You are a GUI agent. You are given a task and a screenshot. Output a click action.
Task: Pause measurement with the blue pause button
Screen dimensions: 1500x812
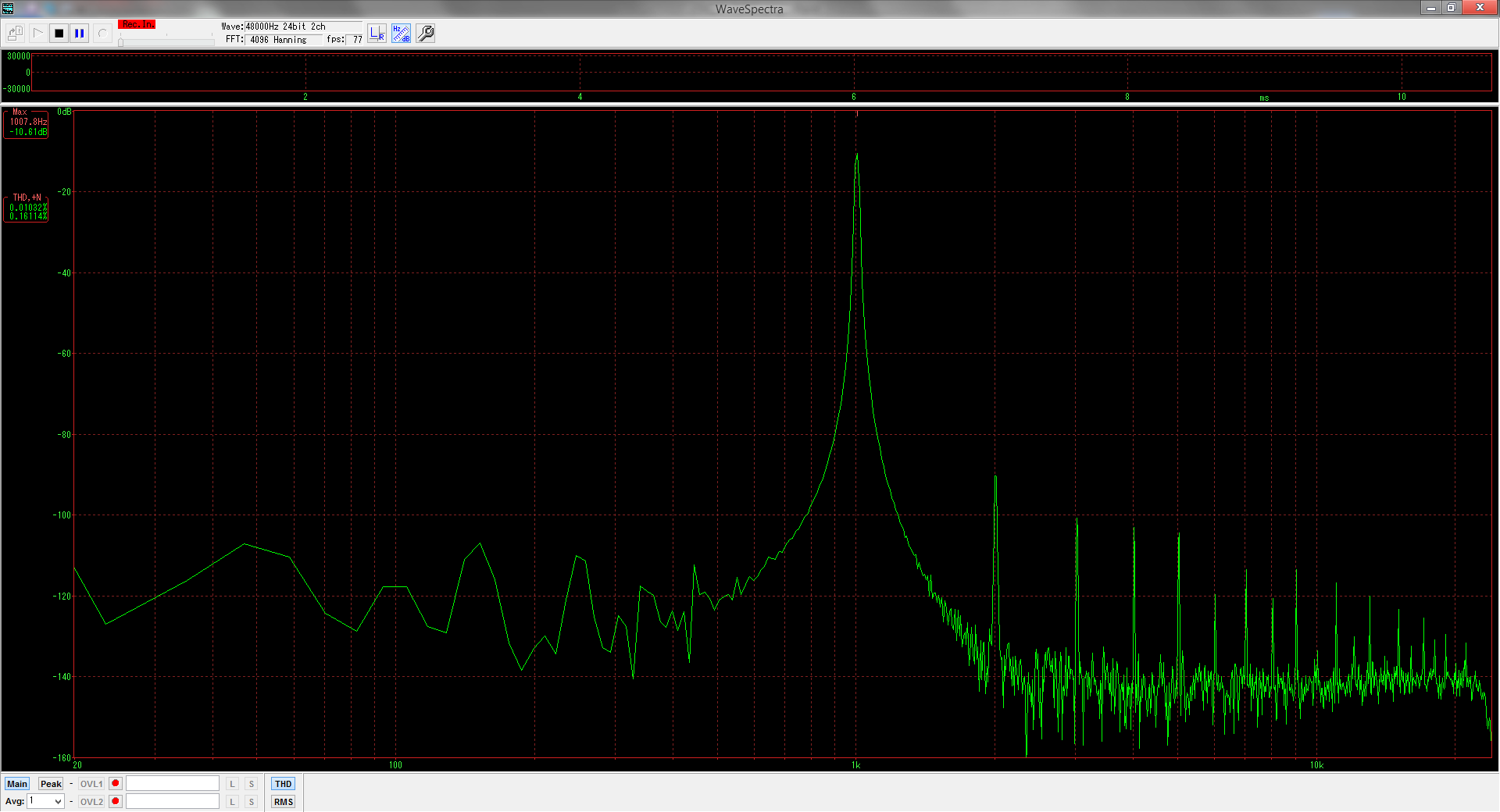click(x=80, y=34)
